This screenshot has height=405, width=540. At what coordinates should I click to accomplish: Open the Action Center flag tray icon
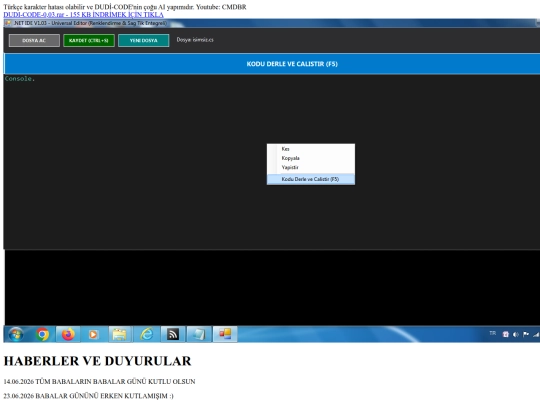click(526, 334)
